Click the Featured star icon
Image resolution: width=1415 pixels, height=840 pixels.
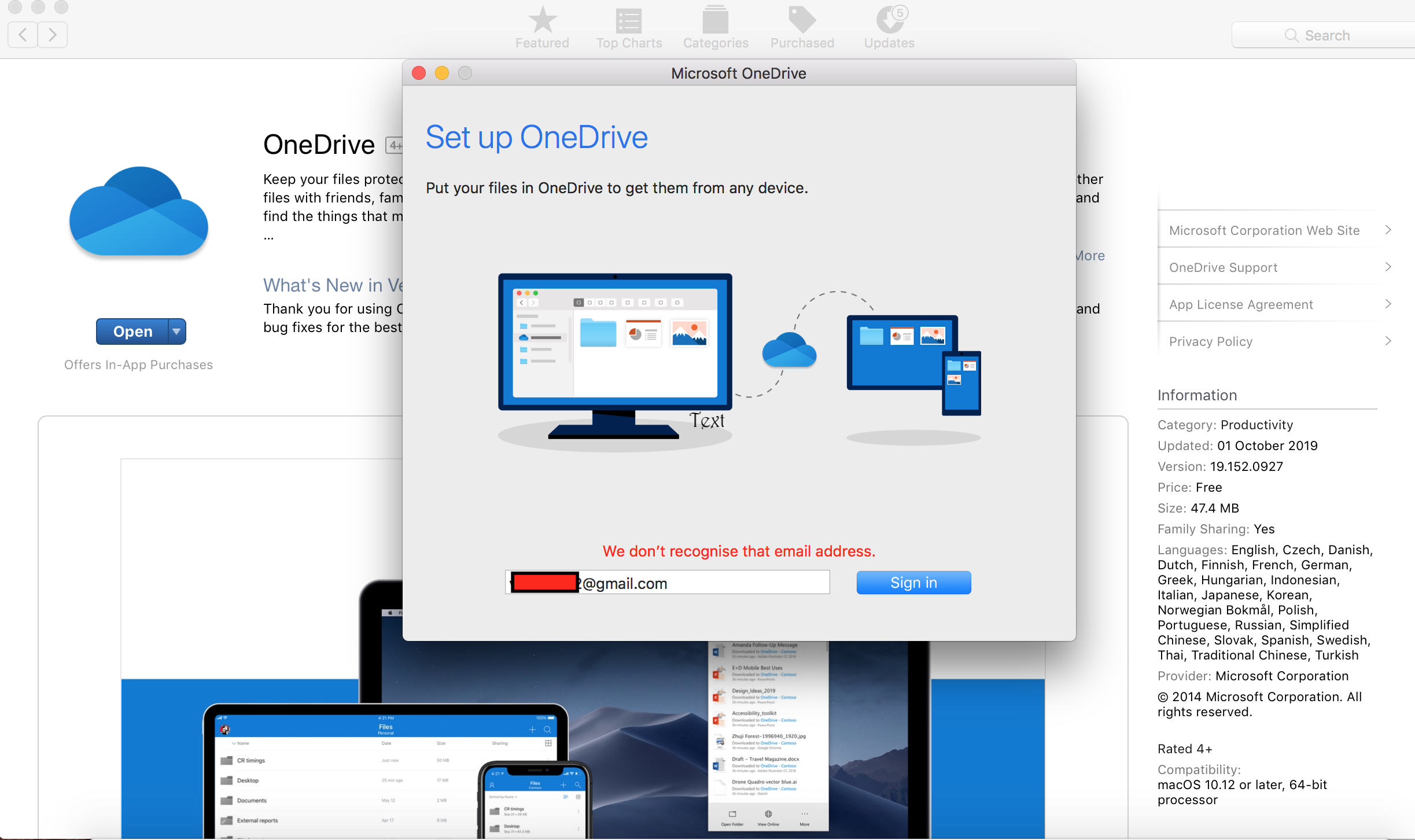[542, 21]
